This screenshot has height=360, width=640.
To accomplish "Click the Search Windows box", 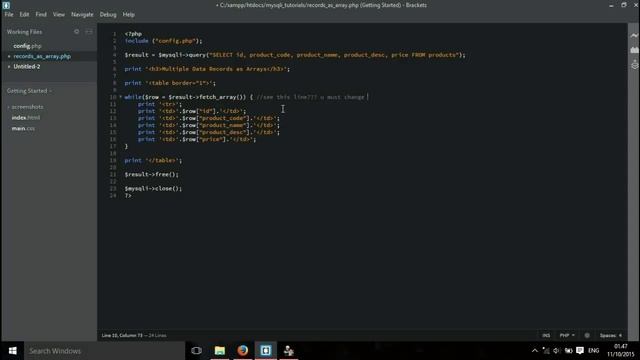I will (x=104, y=351).
